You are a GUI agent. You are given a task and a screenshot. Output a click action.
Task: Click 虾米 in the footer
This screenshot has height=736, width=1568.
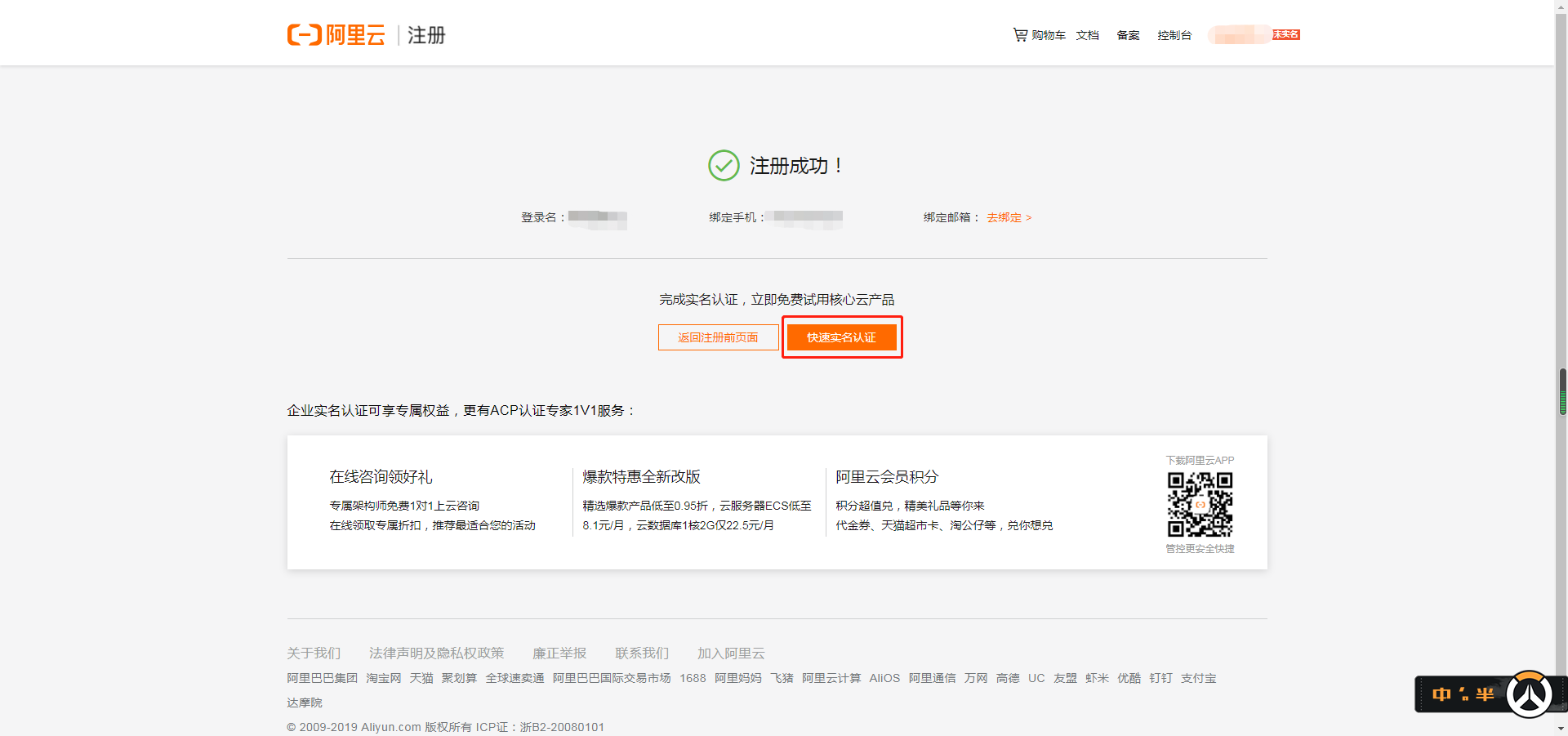(x=1097, y=678)
